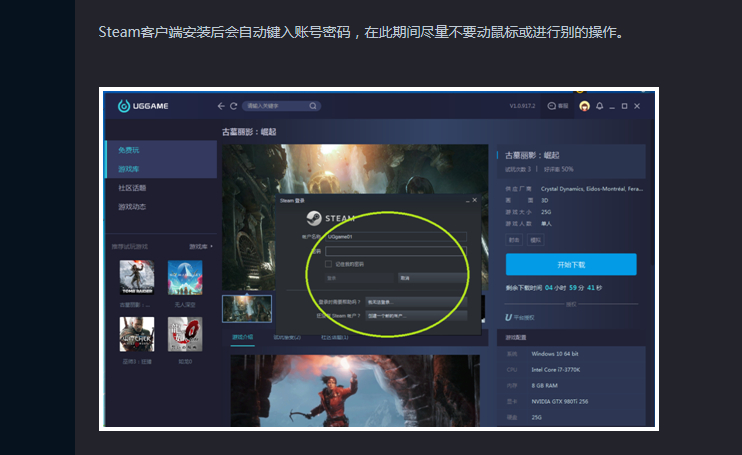The width and height of the screenshot is (742, 455).
Task: Click the Lara Croft flare screenshot image
Action: click(355, 390)
